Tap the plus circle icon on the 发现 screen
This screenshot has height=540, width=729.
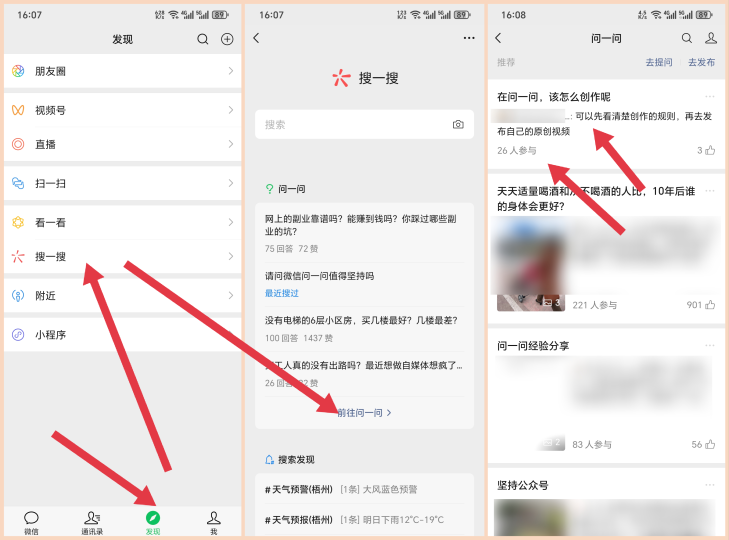click(227, 39)
